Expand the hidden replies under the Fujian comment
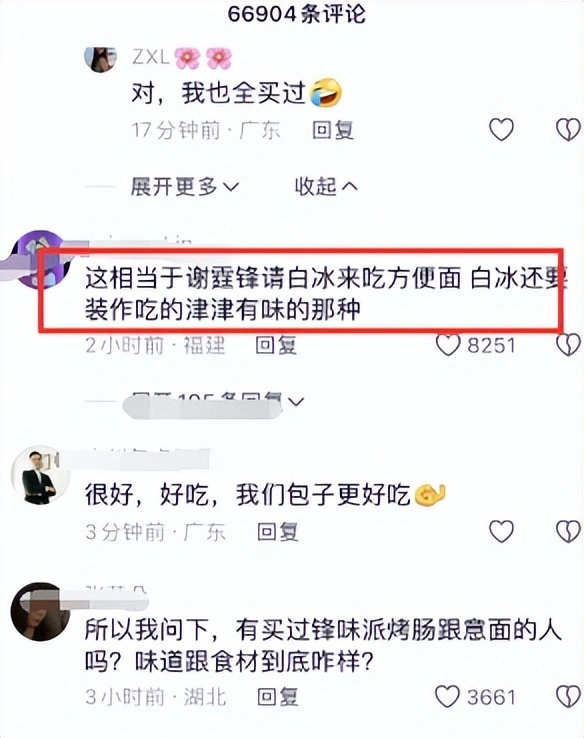 (216, 402)
